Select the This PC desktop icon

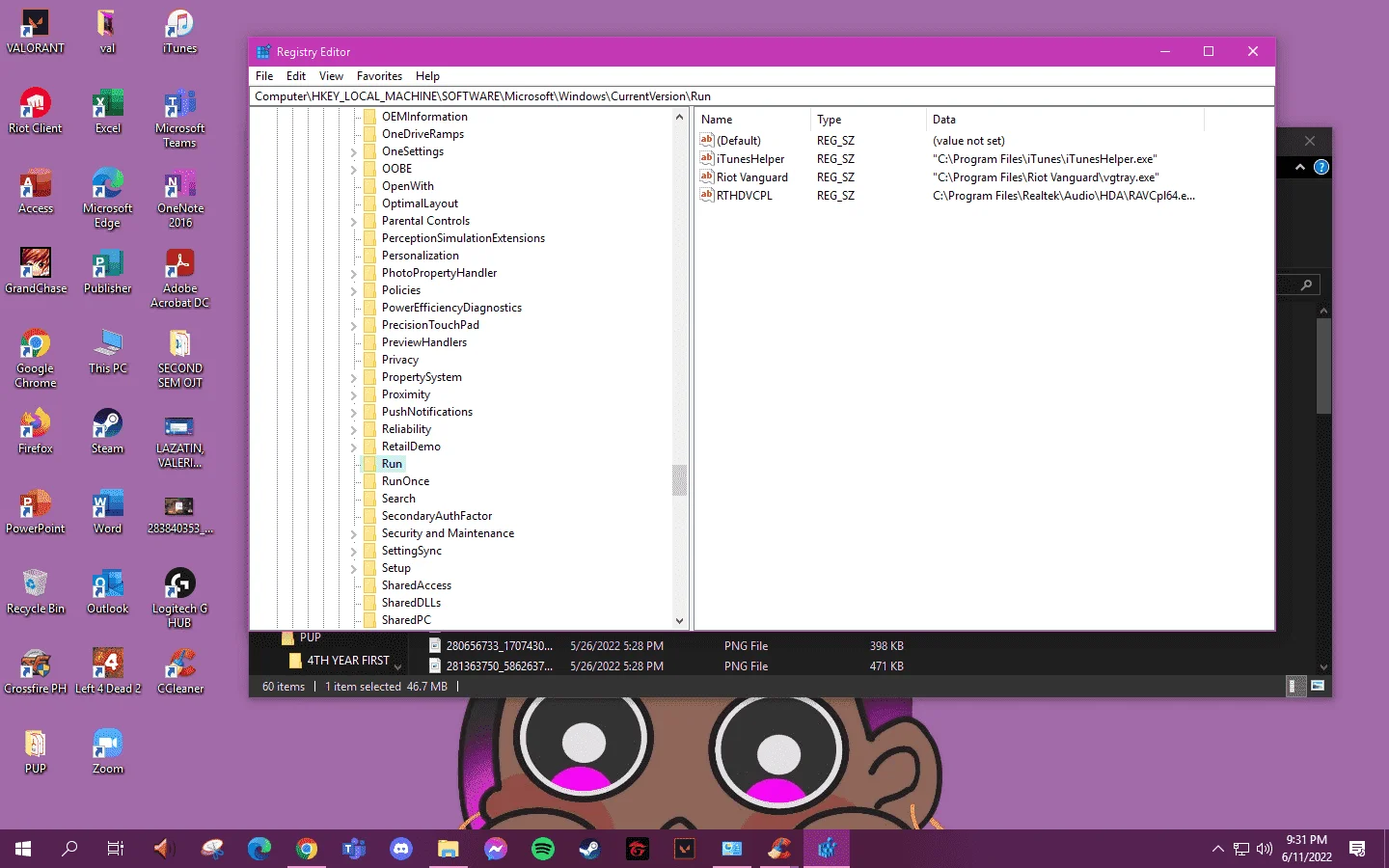[x=108, y=351]
